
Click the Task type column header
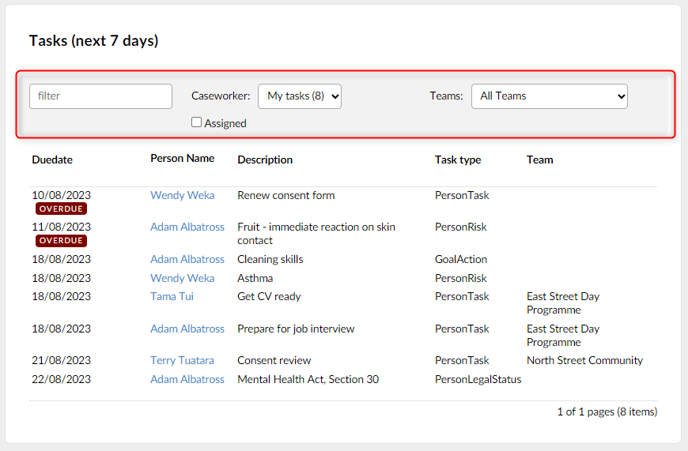[x=458, y=160]
